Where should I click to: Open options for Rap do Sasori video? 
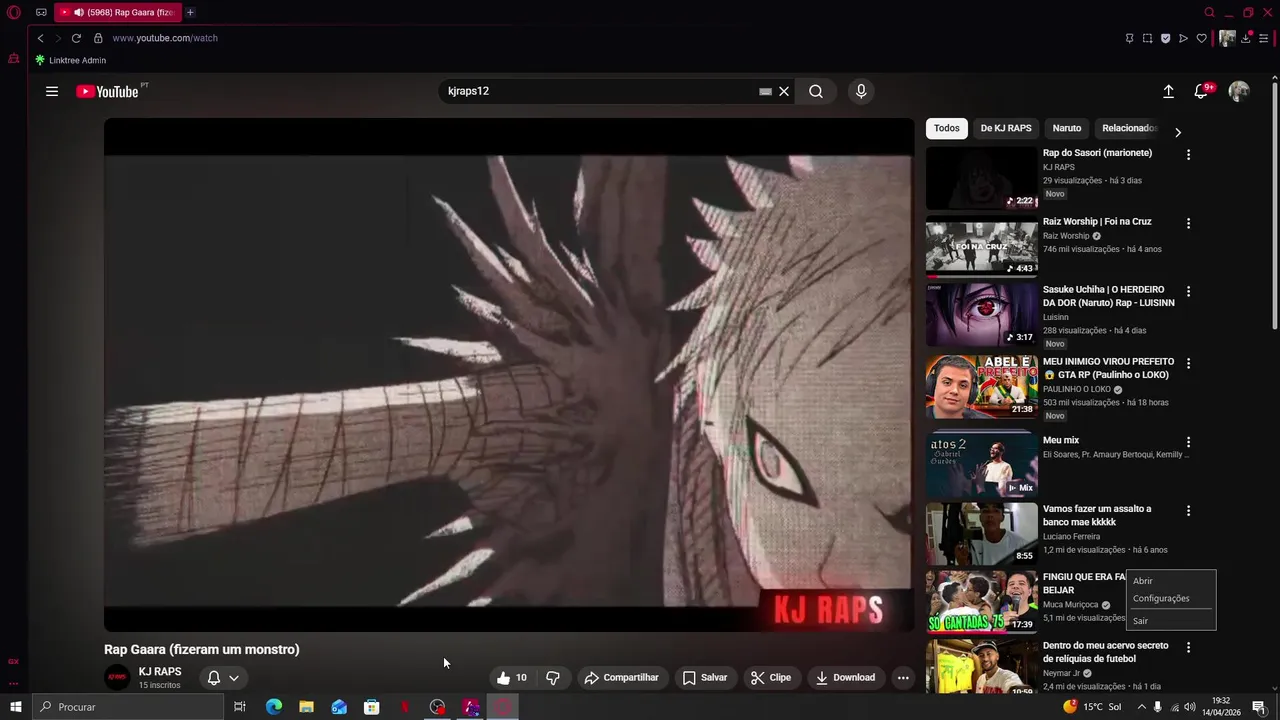(x=1188, y=155)
